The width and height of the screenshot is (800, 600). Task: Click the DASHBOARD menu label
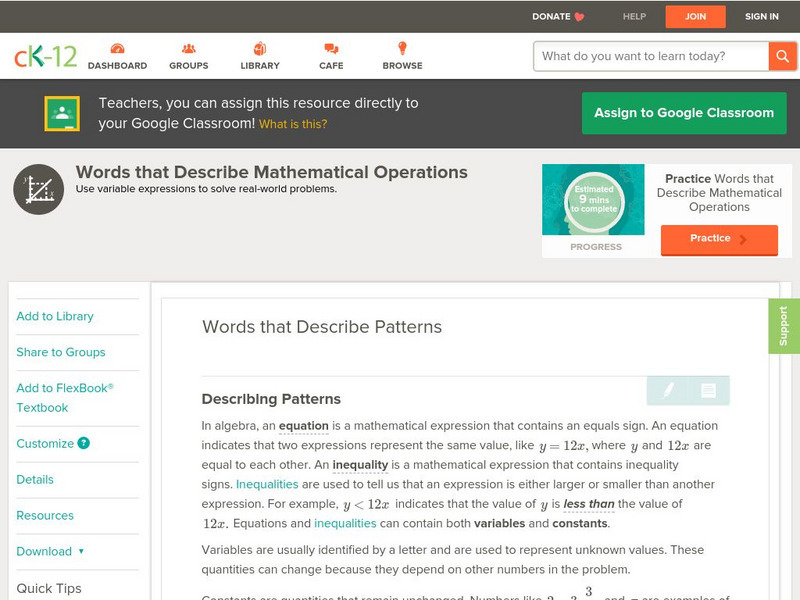pyautogui.click(x=117, y=66)
